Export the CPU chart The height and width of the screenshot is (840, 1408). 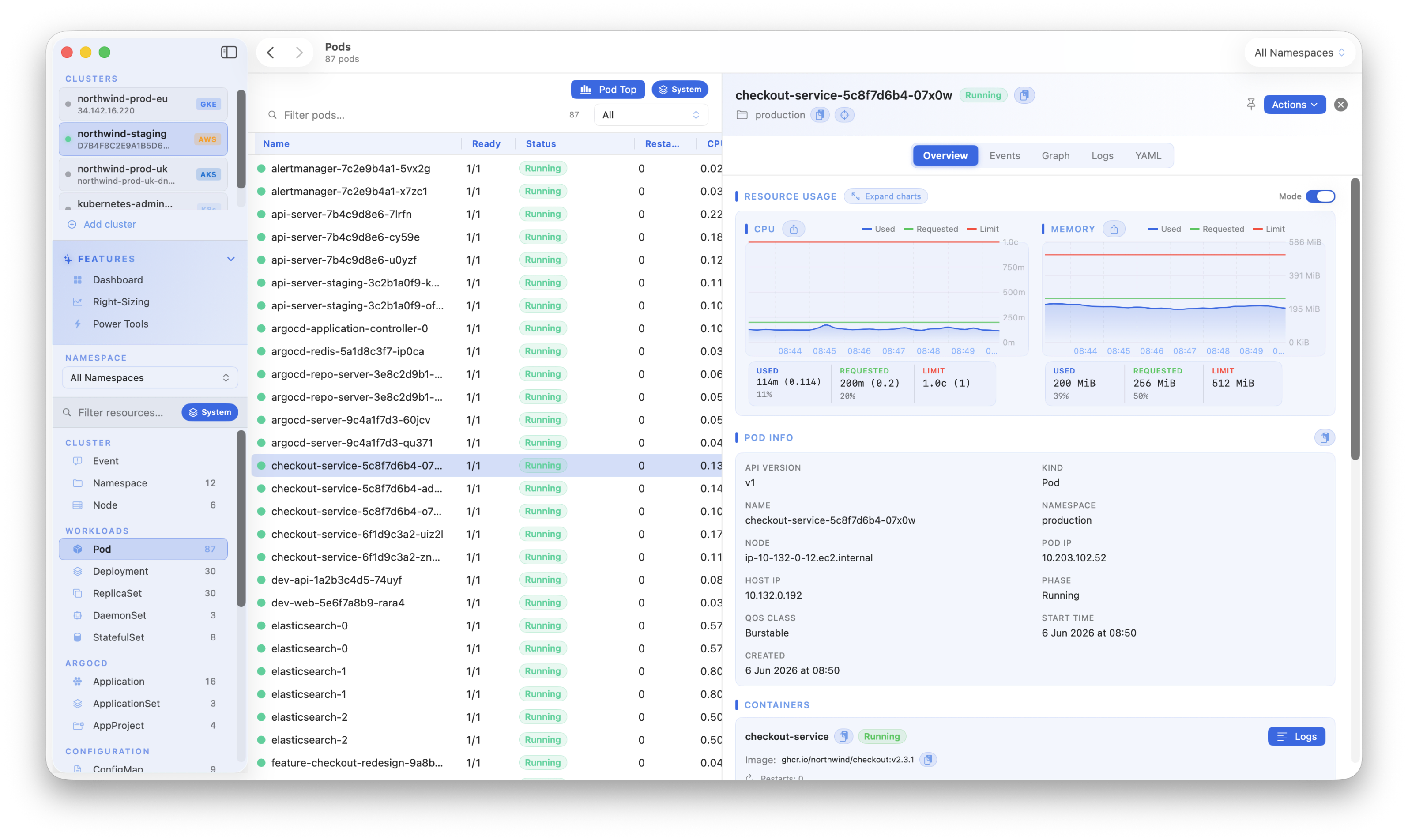coord(794,229)
